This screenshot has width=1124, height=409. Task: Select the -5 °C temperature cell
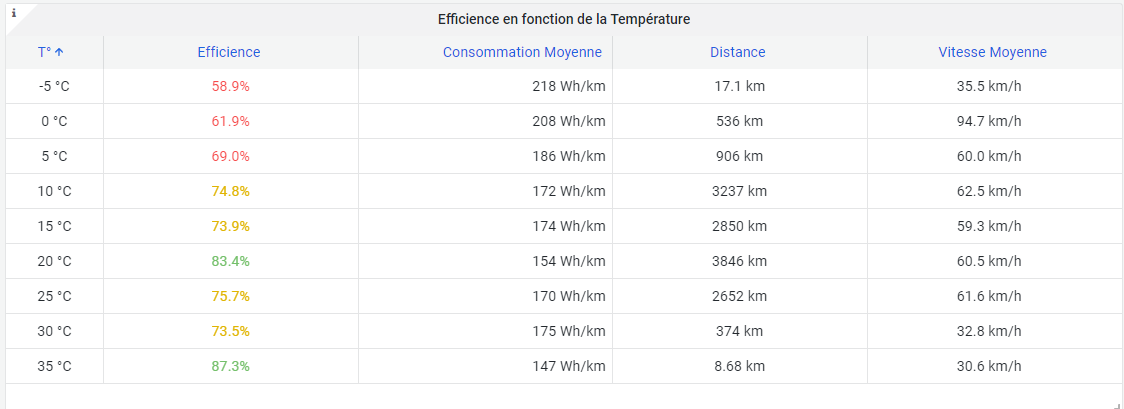(54, 86)
